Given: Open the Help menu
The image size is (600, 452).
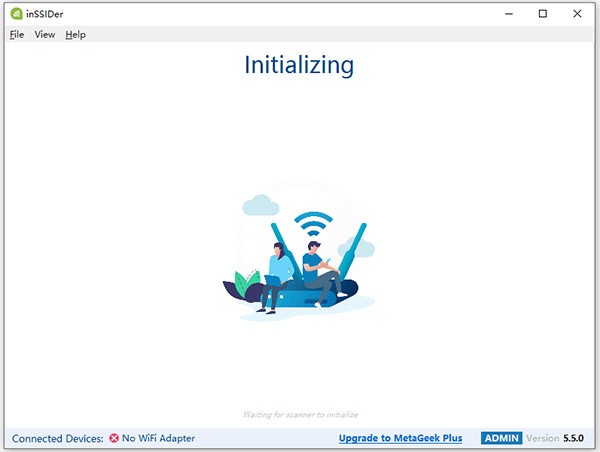Looking at the screenshot, I should (76, 34).
